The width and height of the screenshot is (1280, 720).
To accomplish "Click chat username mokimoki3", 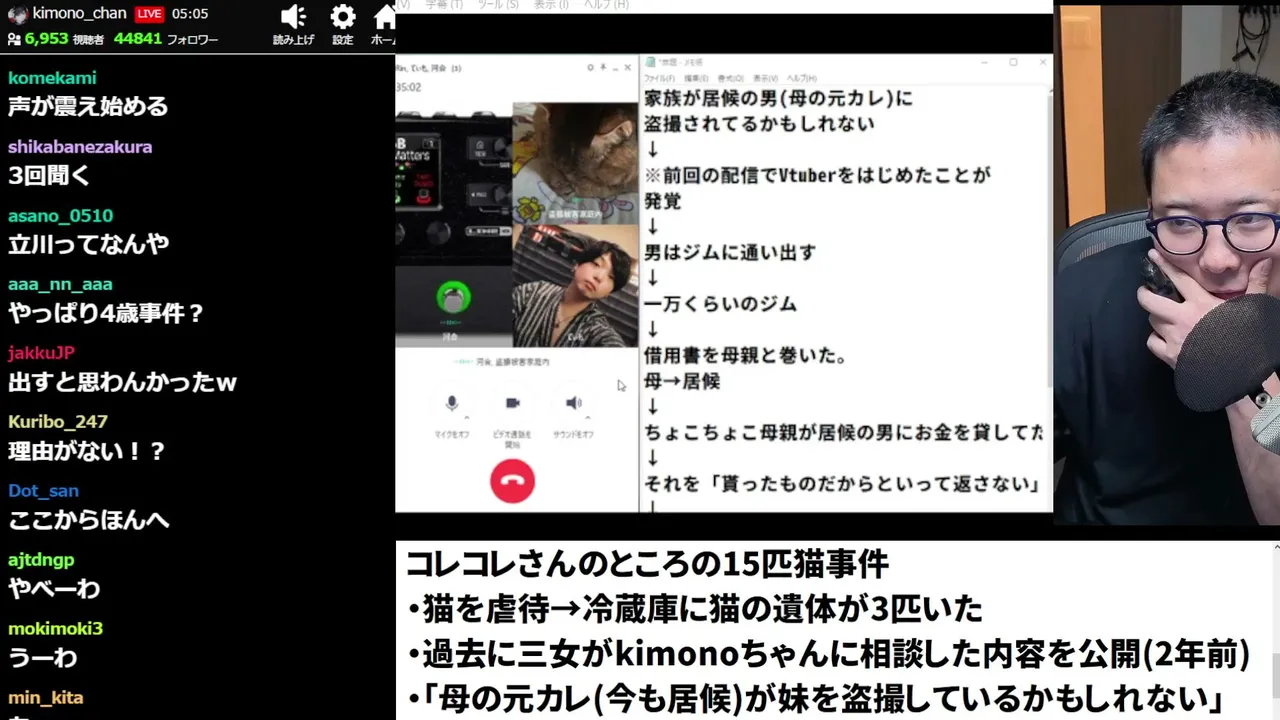I will pyautogui.click(x=55, y=629).
